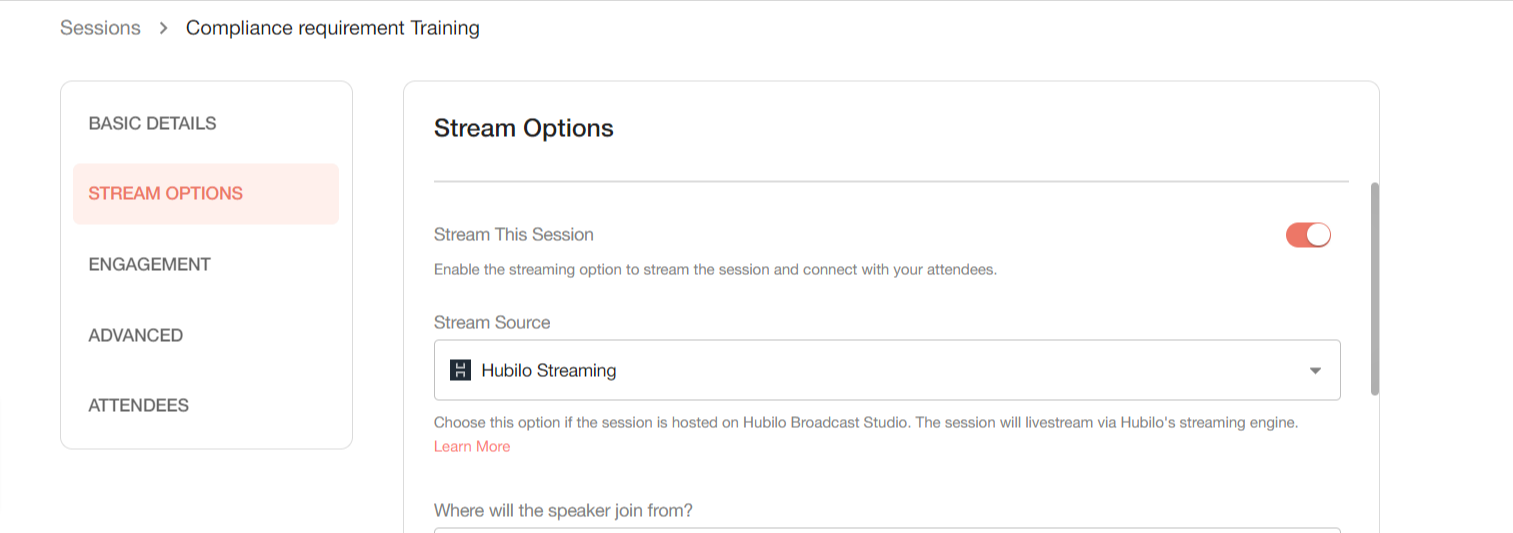Click the vertical scrollbar of the settings panel
Screen dimensions: 1513x533
coord(1375,289)
